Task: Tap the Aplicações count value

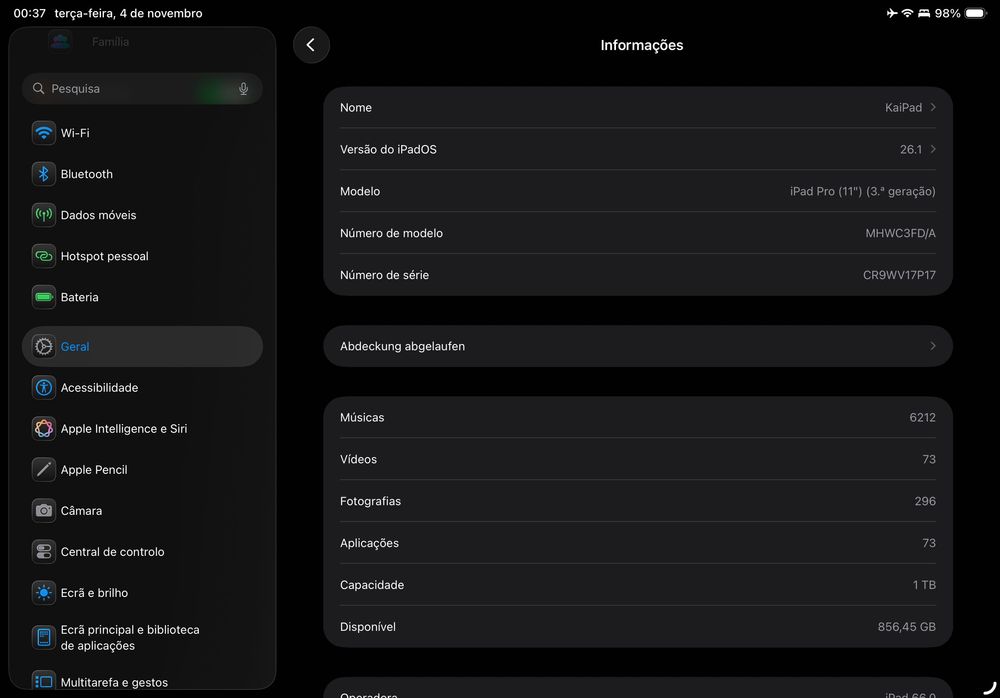Action: click(929, 543)
